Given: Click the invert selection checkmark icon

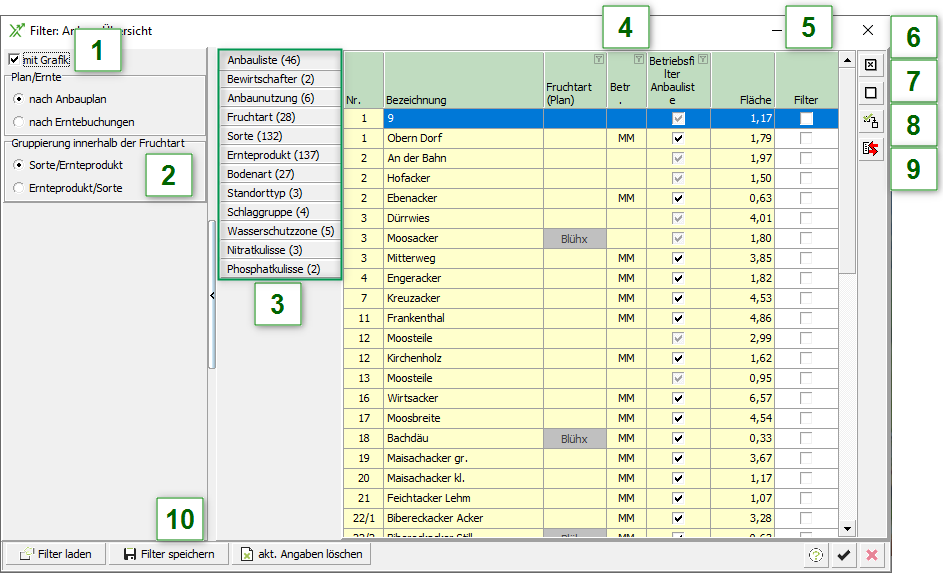Looking at the screenshot, I should [870, 121].
